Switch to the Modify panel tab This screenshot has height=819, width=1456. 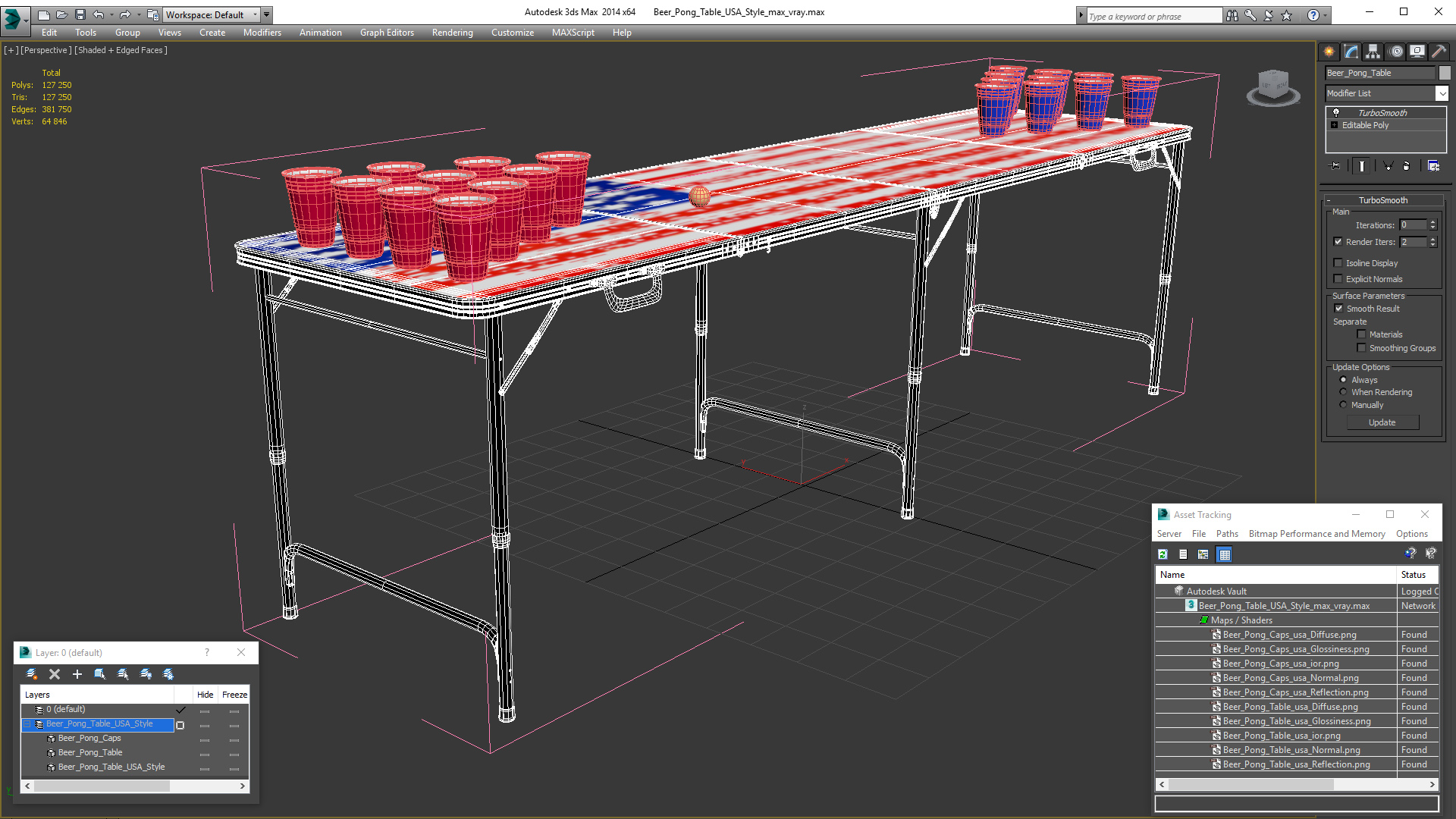[1351, 52]
